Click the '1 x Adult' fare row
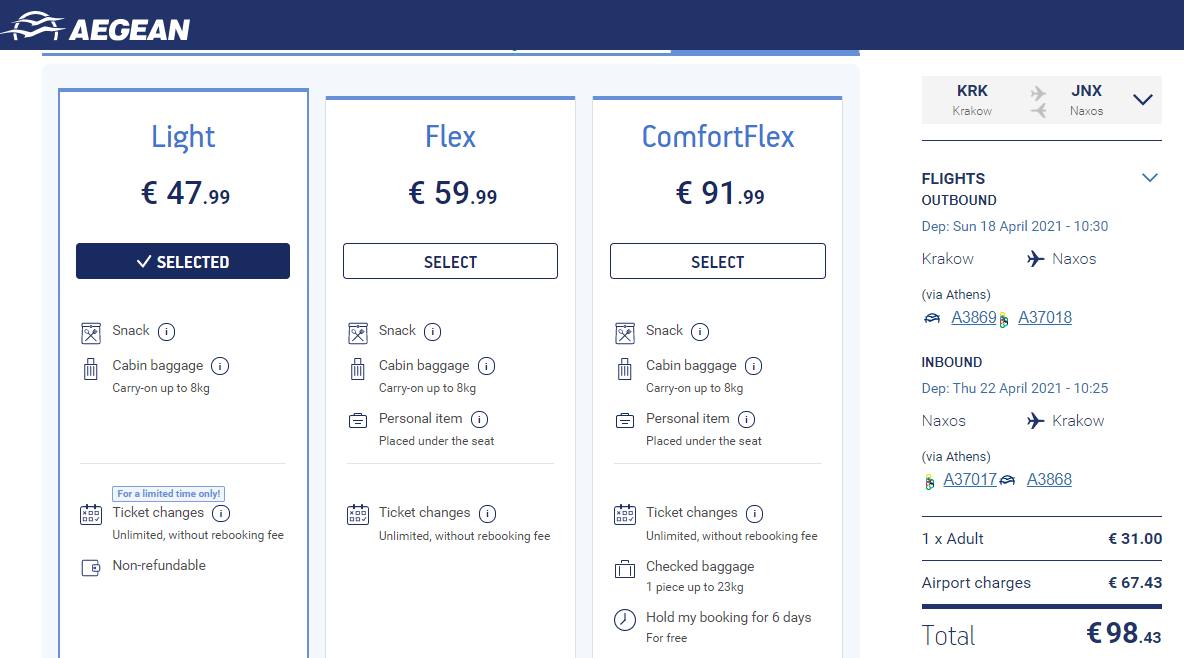This screenshot has width=1184, height=658. click(x=1041, y=539)
